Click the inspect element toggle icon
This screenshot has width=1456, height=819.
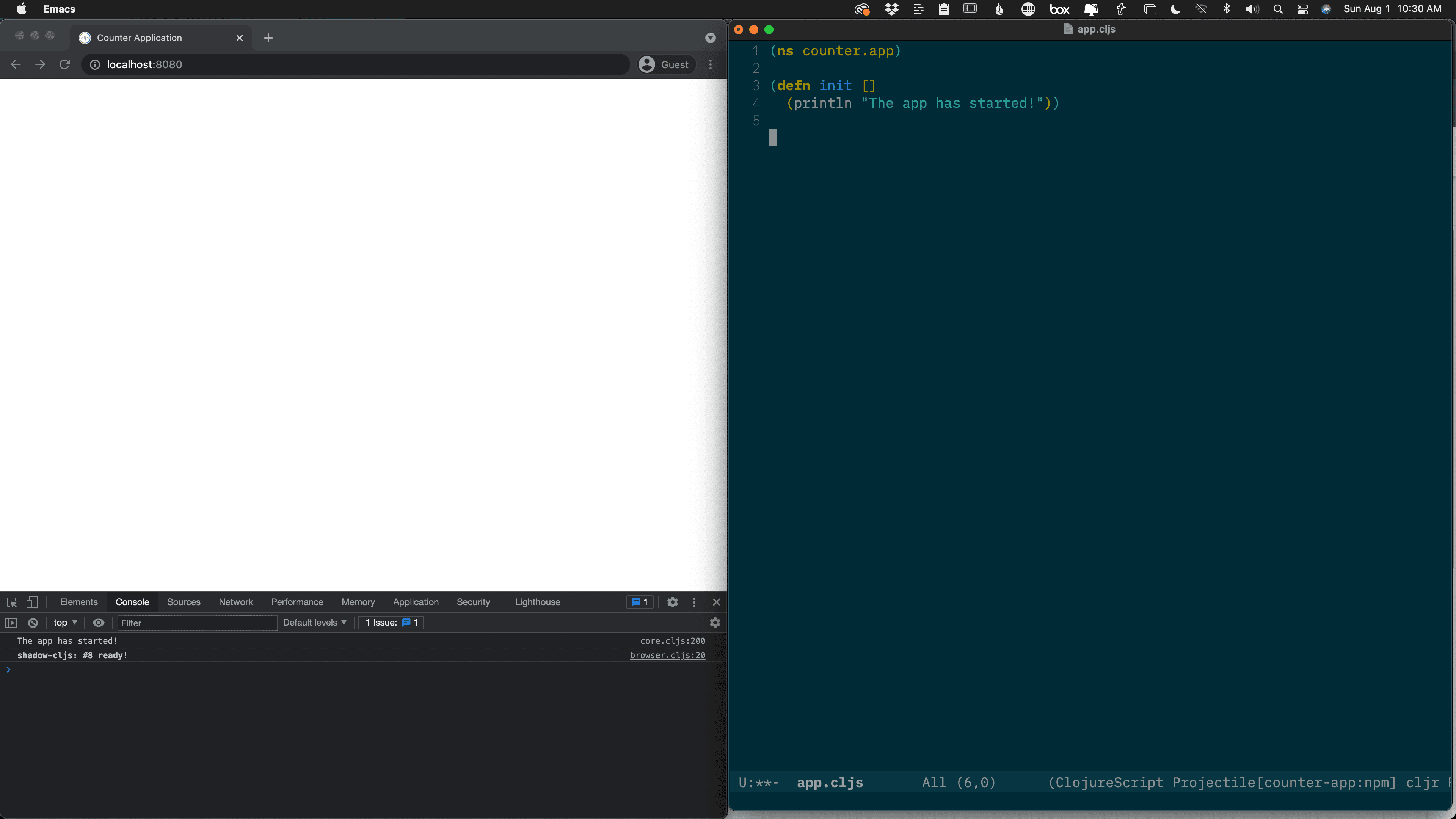11,601
